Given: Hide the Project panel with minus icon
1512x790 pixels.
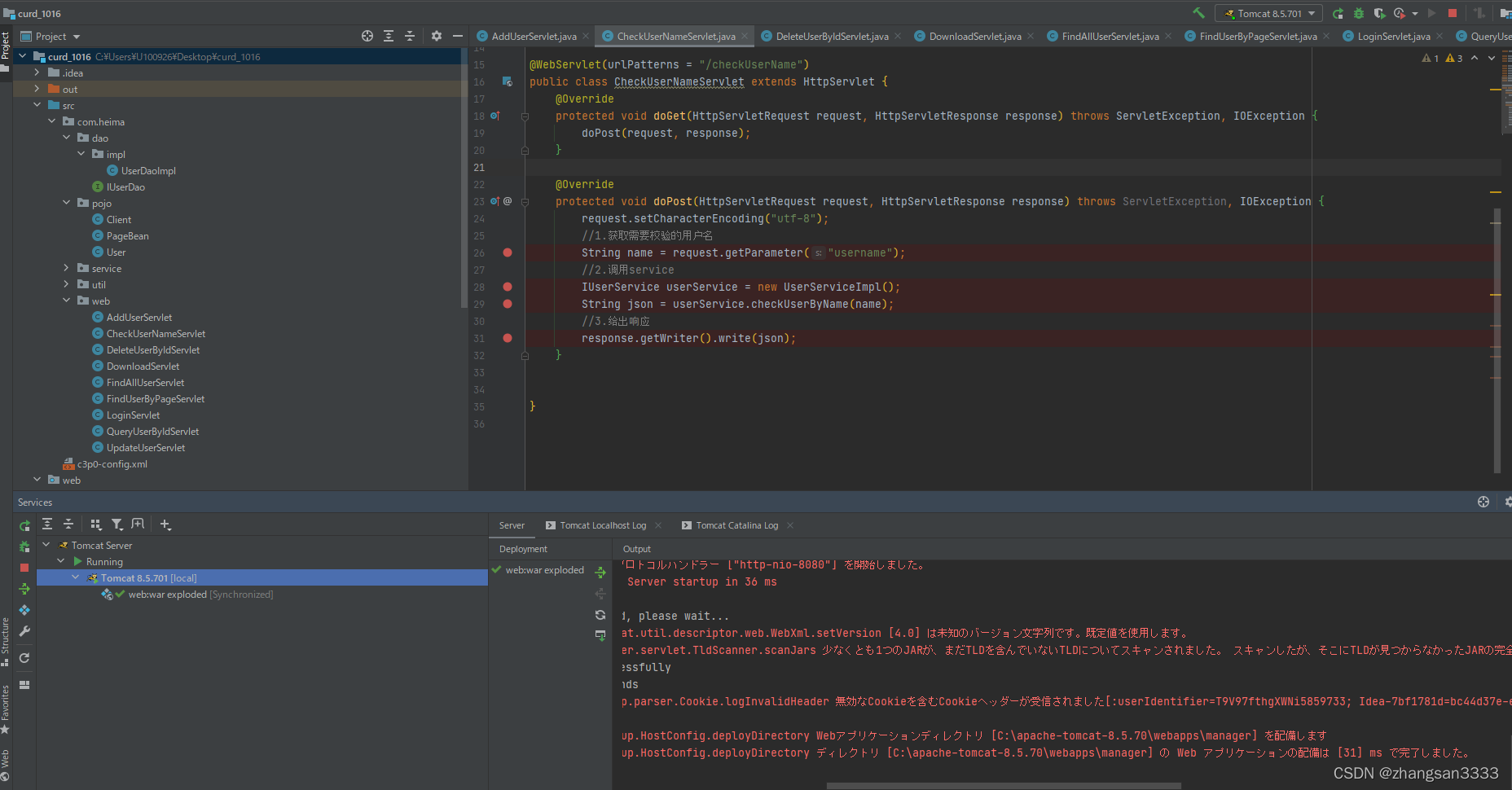Looking at the screenshot, I should pos(458,36).
